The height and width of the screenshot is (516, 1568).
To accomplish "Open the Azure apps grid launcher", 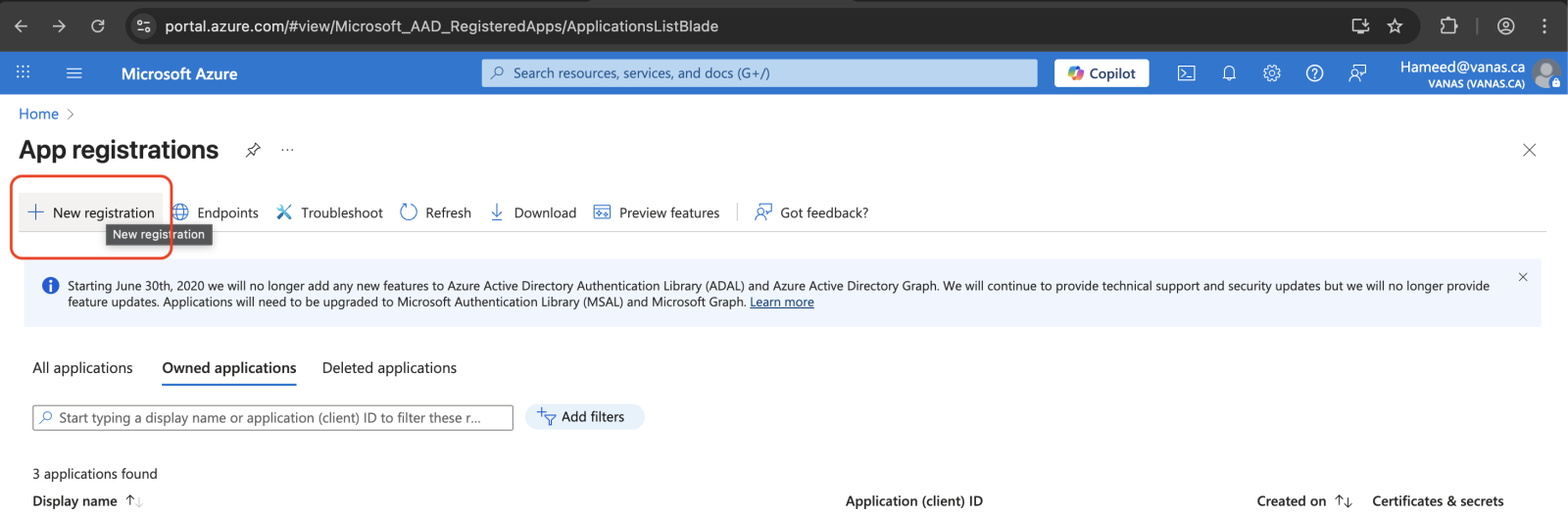I will 24,72.
